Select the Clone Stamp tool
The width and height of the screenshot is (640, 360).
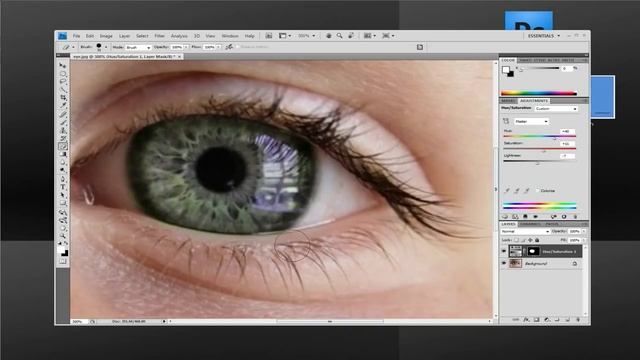tap(63, 130)
